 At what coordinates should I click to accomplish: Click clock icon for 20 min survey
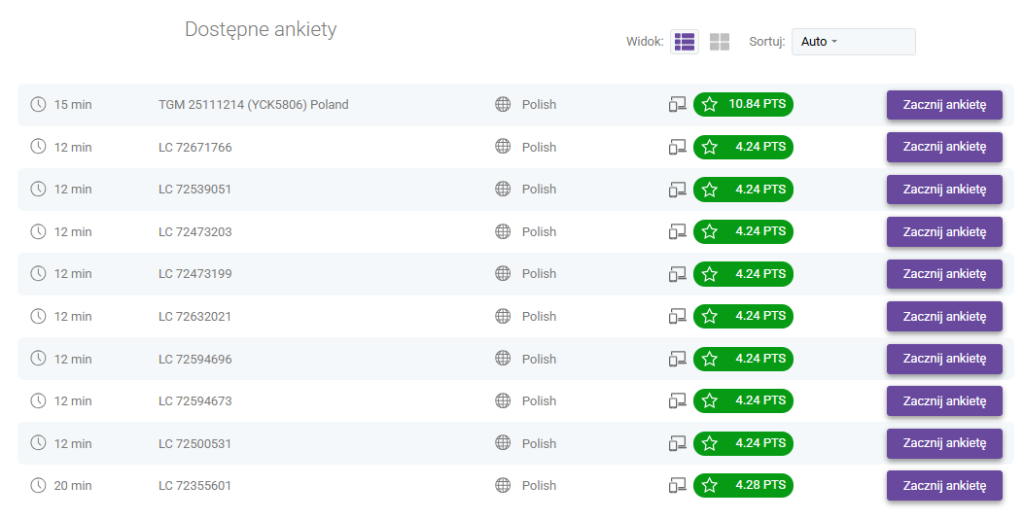[x=38, y=486]
